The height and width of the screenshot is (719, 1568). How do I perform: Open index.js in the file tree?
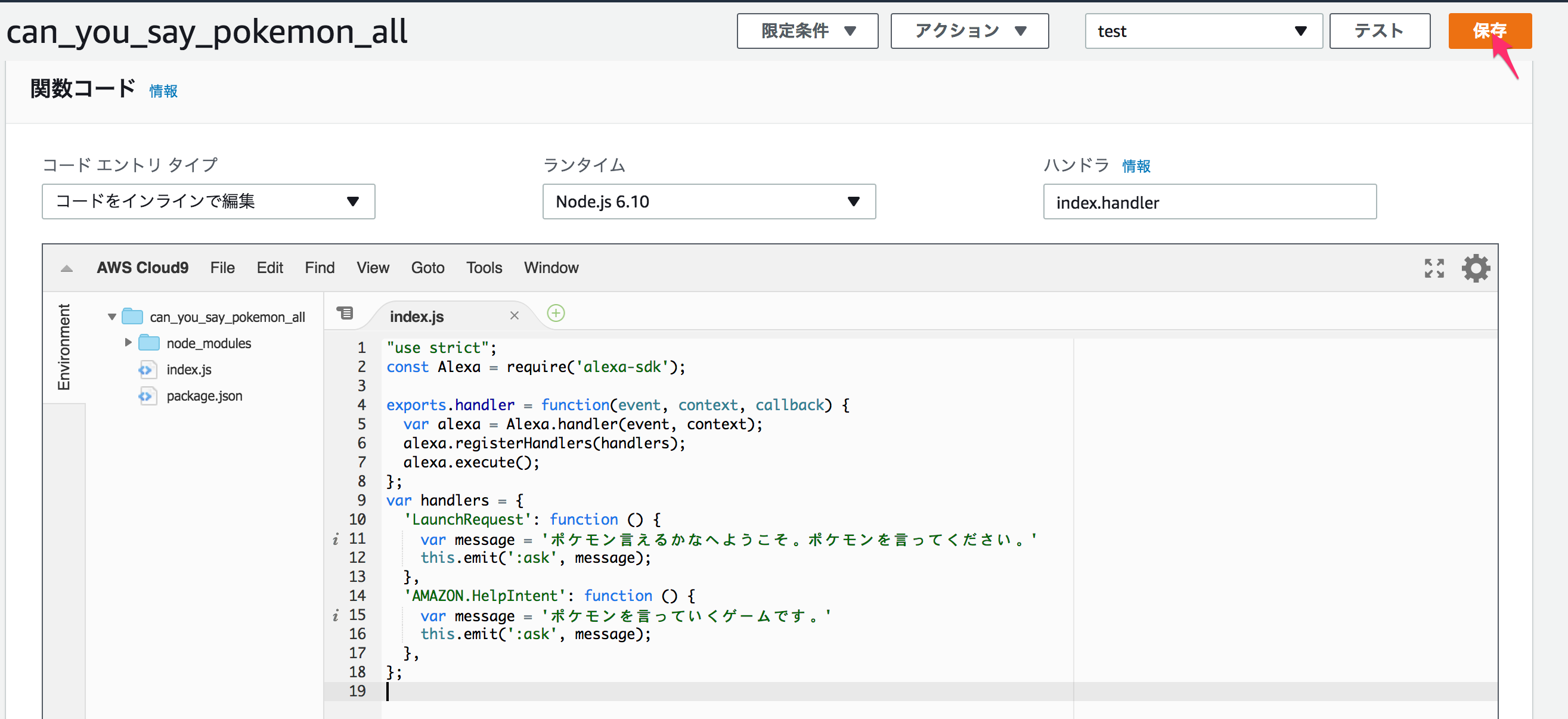click(188, 370)
